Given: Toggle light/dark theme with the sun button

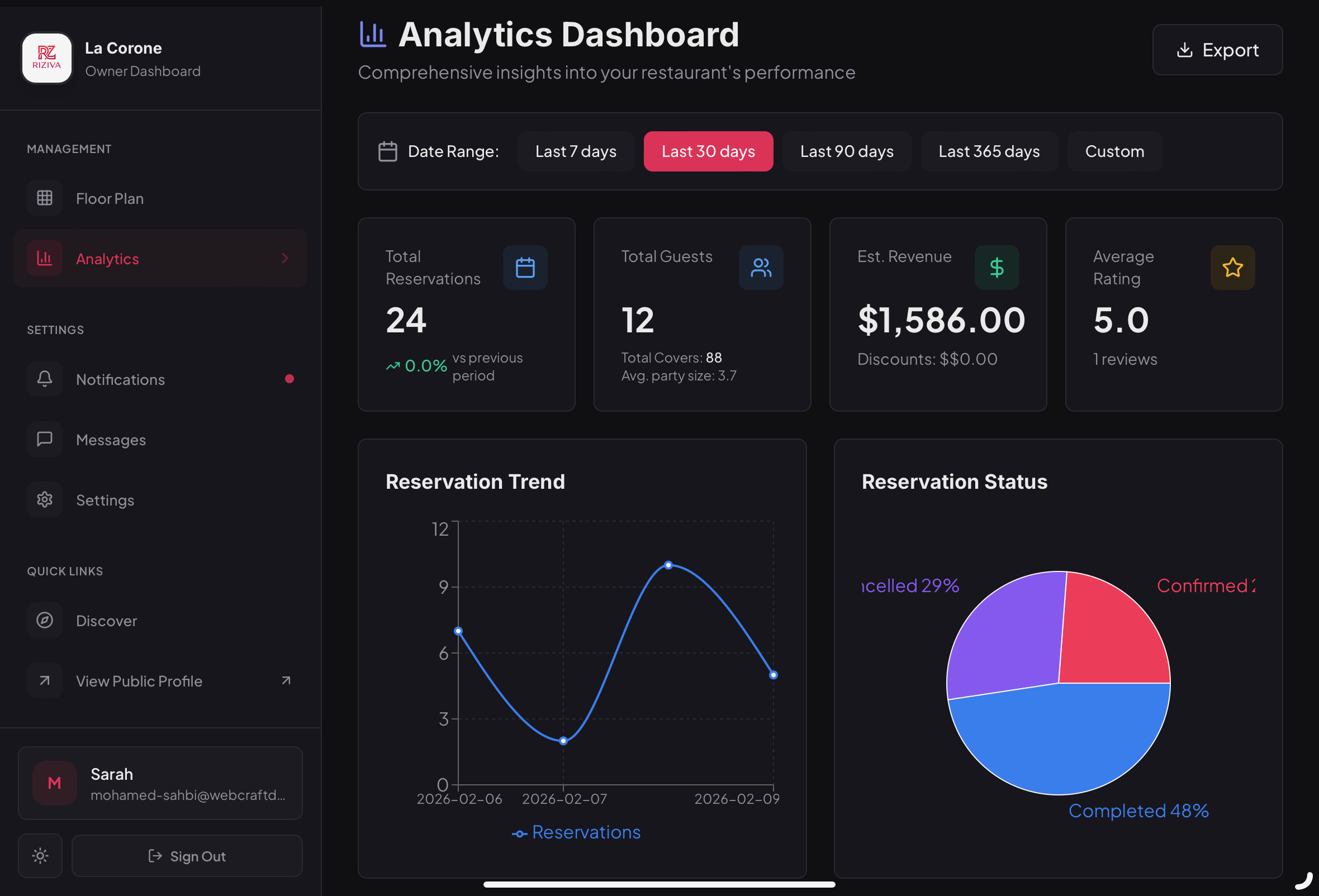Looking at the screenshot, I should pos(40,855).
